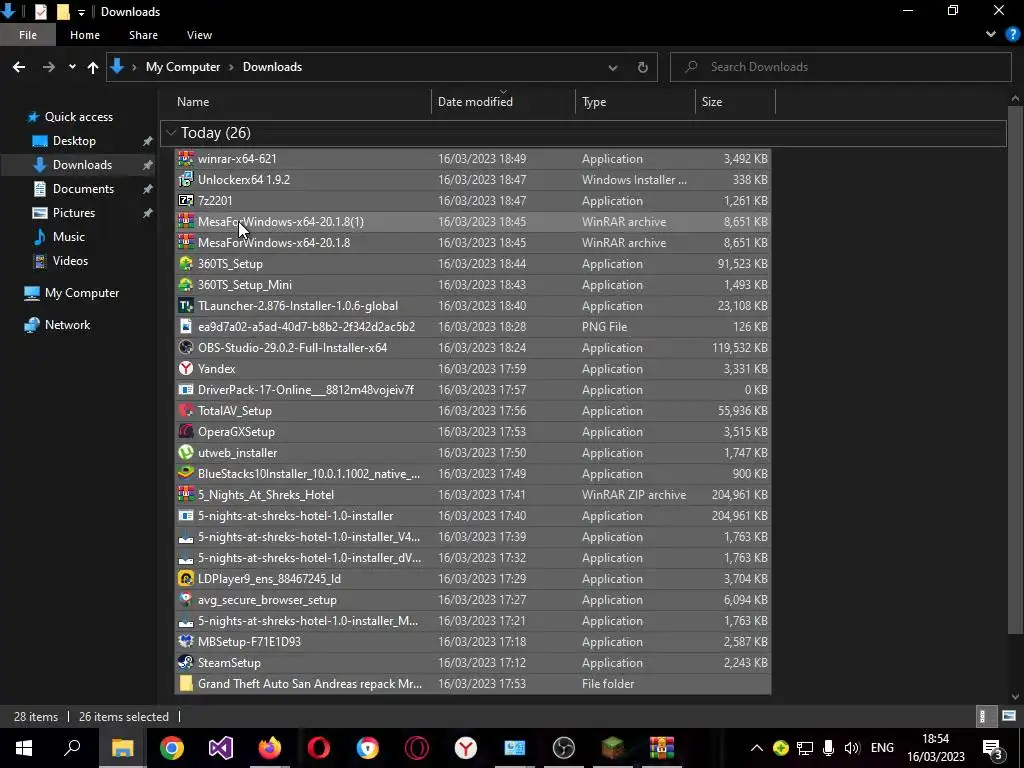This screenshot has width=1024, height=768.
Task: Click the file list vertical scrollbar
Action: coord(1015,370)
